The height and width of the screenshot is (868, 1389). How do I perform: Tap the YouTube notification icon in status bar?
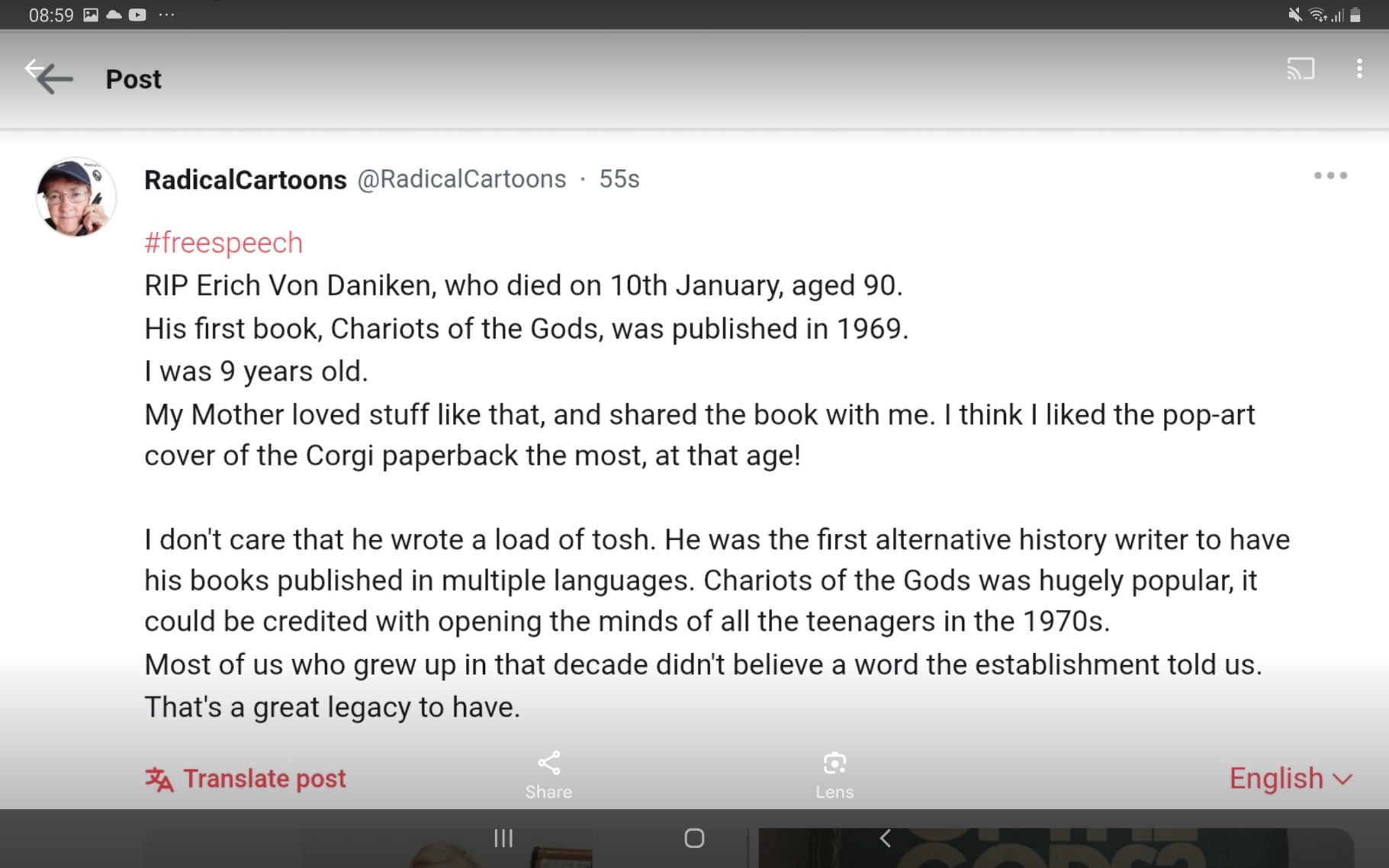tap(137, 14)
